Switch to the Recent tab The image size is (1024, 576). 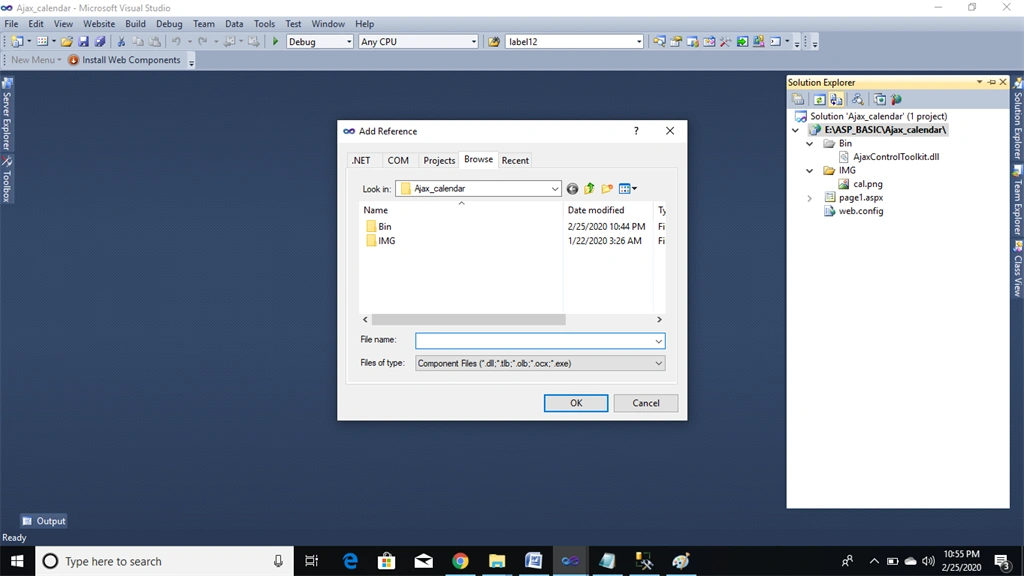click(515, 161)
